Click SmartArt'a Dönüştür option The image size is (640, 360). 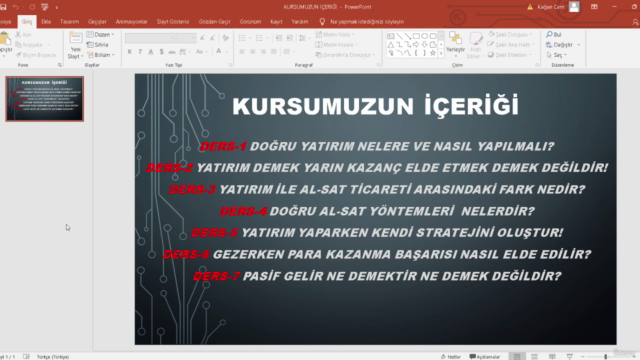(345, 55)
